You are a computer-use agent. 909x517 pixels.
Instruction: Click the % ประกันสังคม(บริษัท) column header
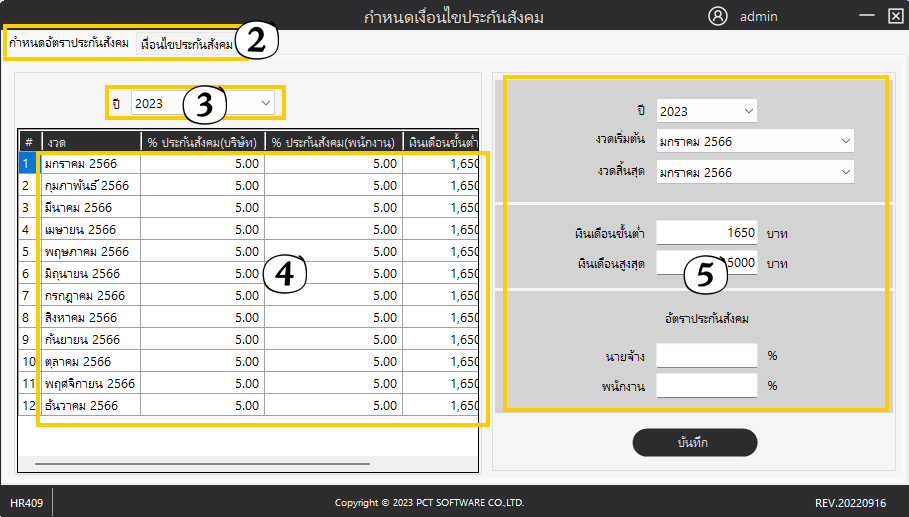[x=202, y=141]
